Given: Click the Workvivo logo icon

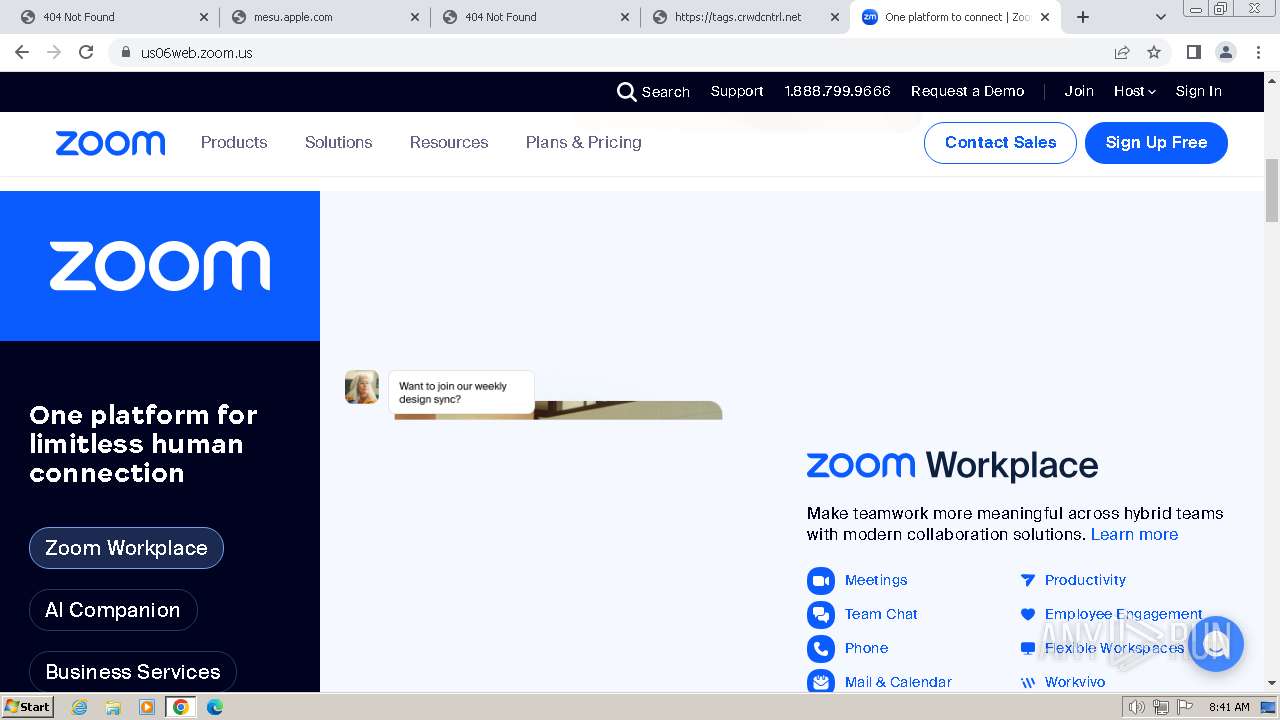Looking at the screenshot, I should point(1027,682).
